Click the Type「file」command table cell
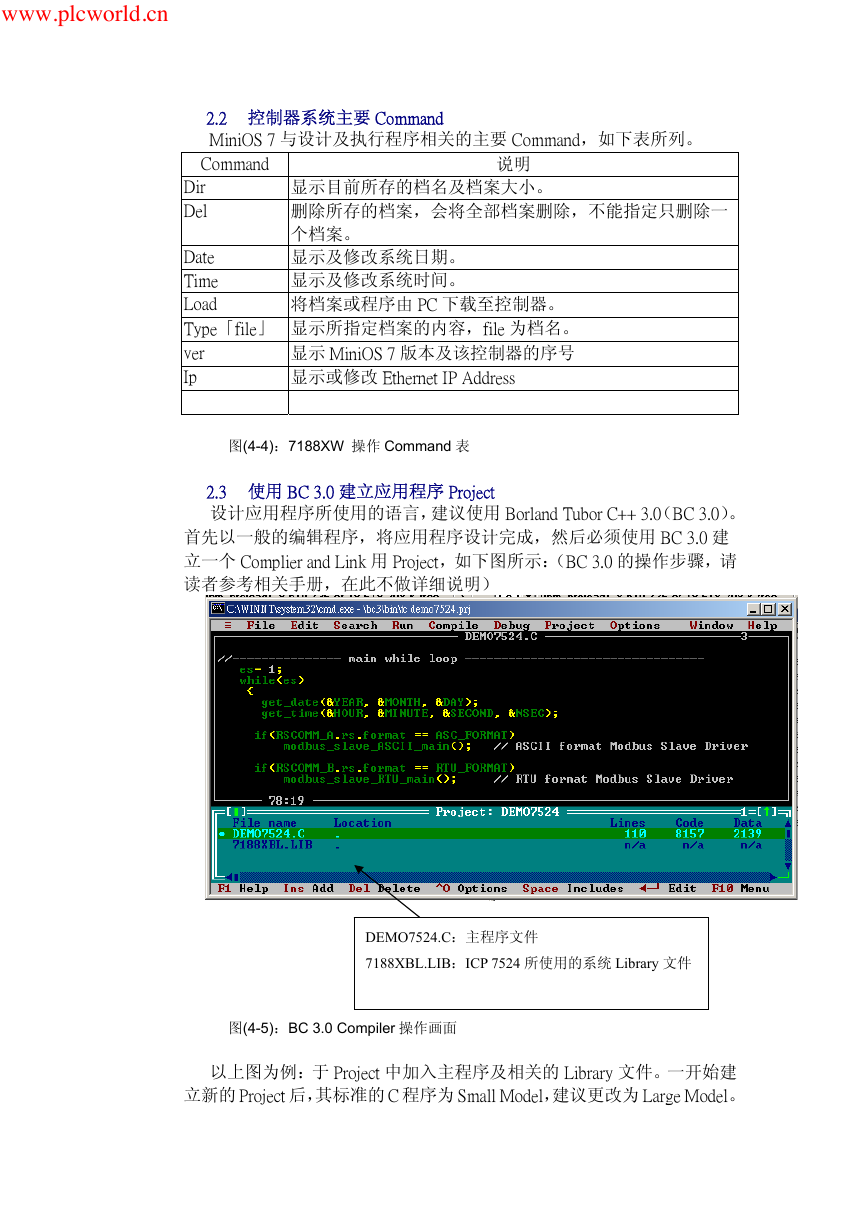The image size is (868, 1228). pyautogui.click(x=235, y=328)
